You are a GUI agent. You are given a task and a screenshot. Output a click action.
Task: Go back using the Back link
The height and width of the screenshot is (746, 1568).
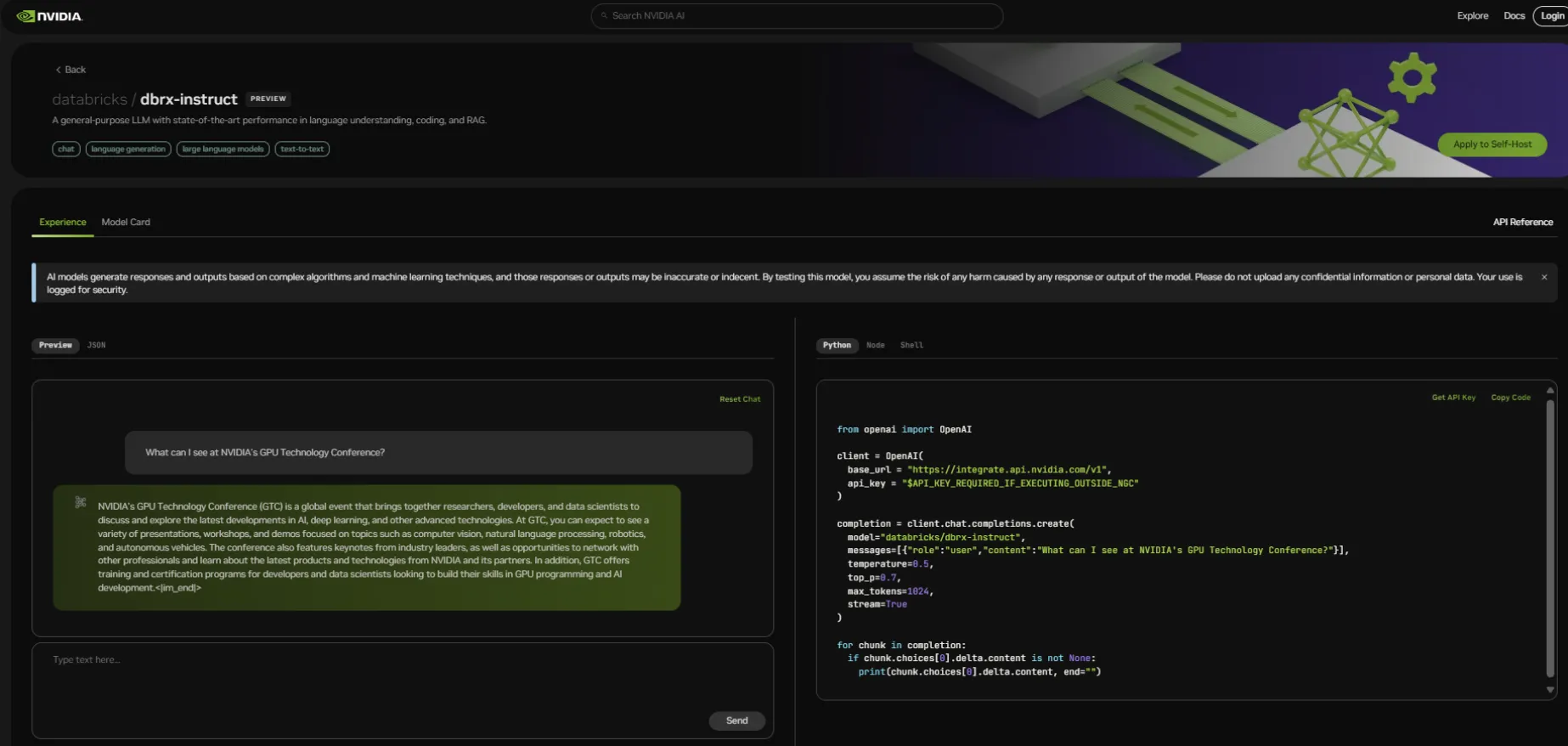point(71,70)
